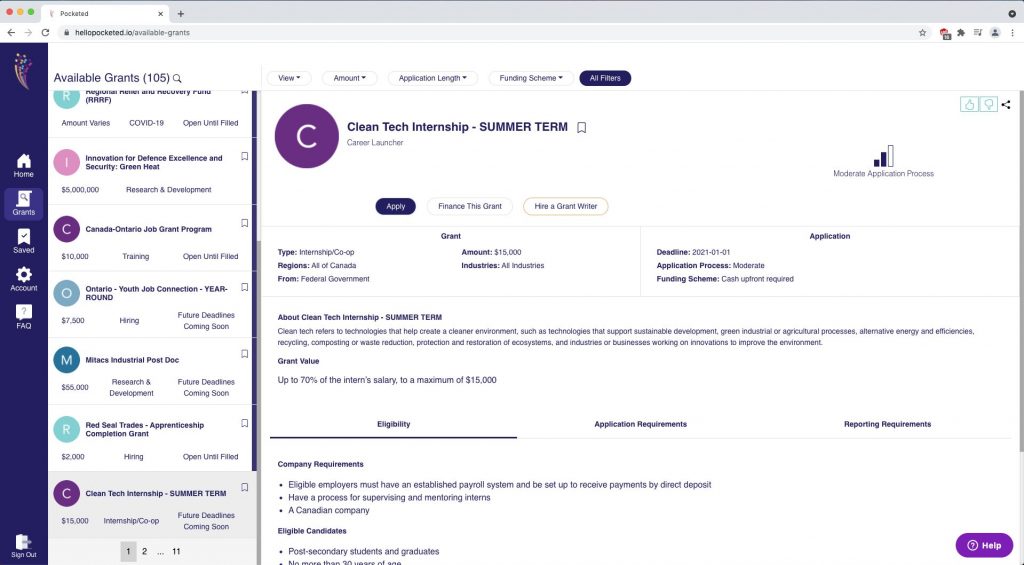Select the Application Requirements tab
Viewport: 1024px width, 565px height.
tap(640, 425)
